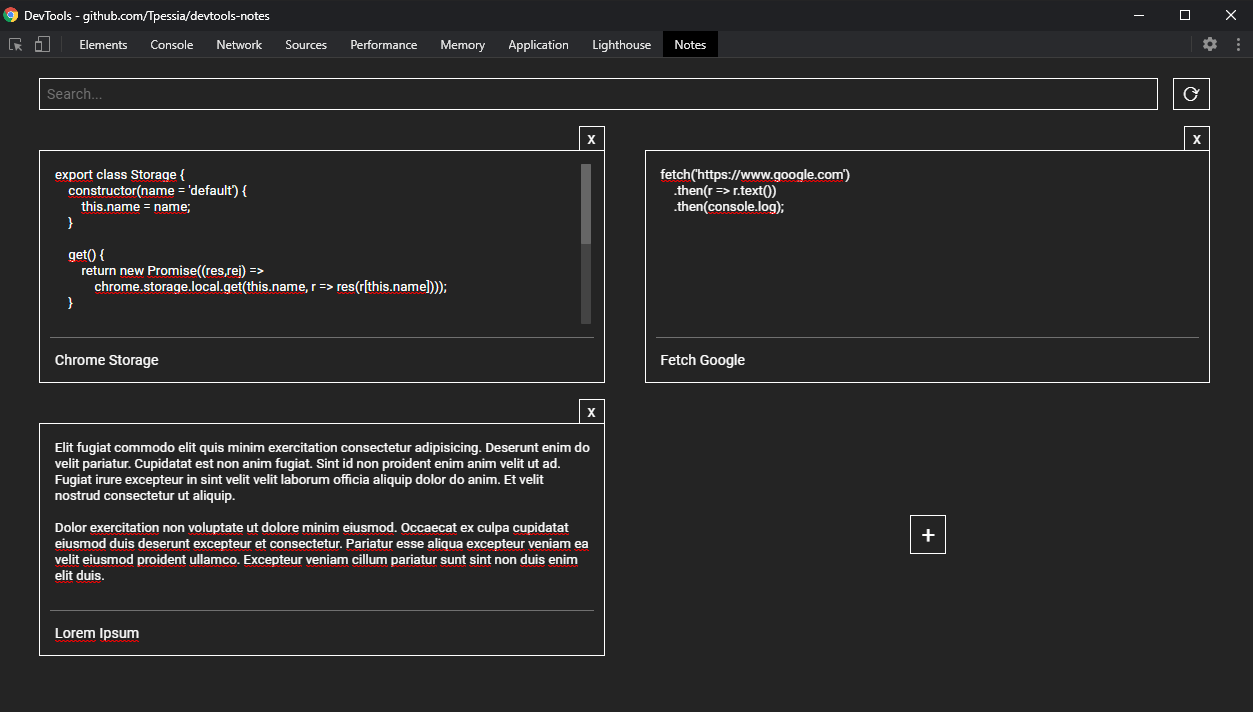This screenshot has width=1253, height=712.
Task: Open the DevTools three-dot menu
Action: [x=1238, y=44]
